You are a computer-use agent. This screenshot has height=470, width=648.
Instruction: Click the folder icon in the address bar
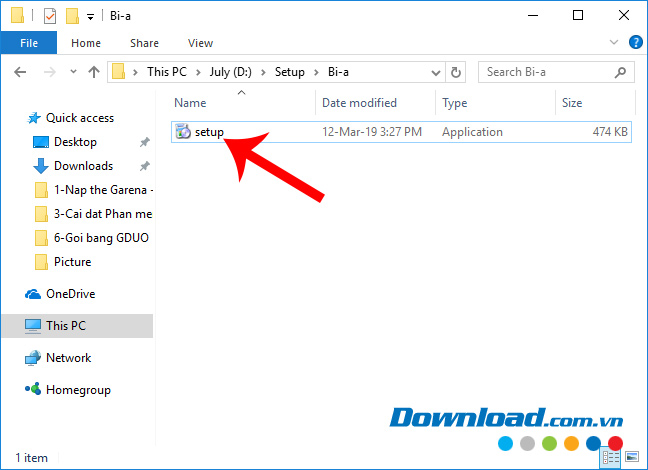(119, 72)
